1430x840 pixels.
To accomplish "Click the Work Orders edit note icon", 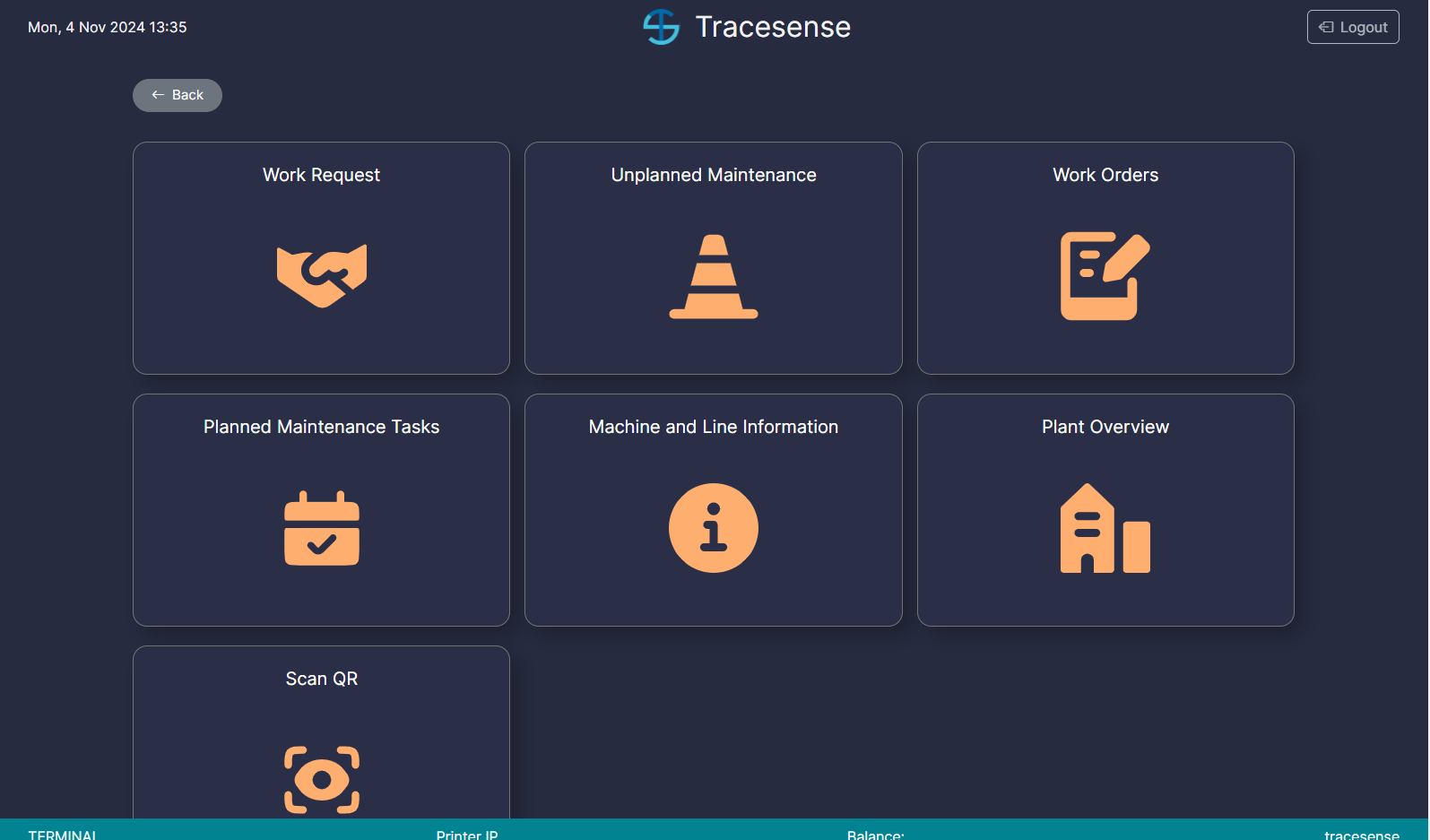I will (1105, 276).
